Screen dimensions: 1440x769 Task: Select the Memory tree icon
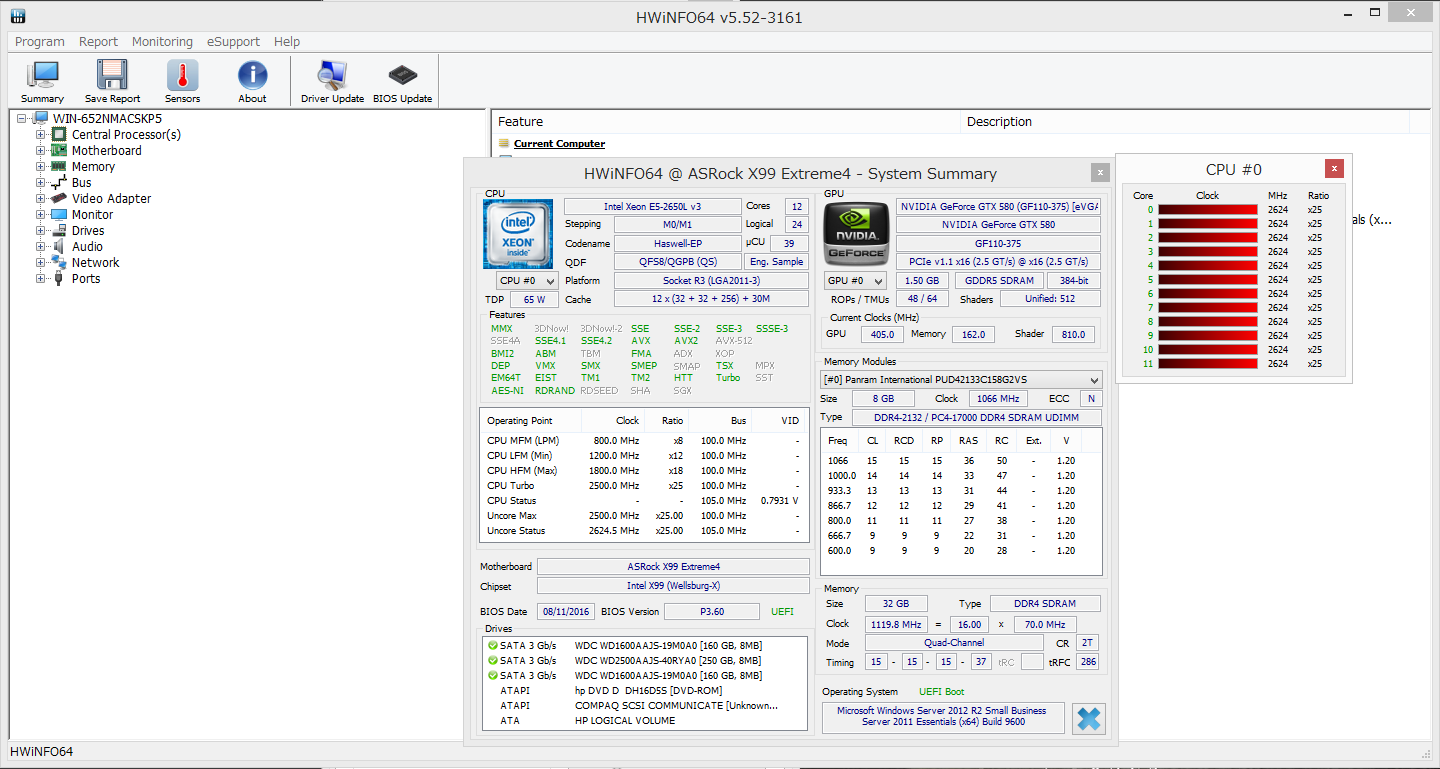(59, 166)
